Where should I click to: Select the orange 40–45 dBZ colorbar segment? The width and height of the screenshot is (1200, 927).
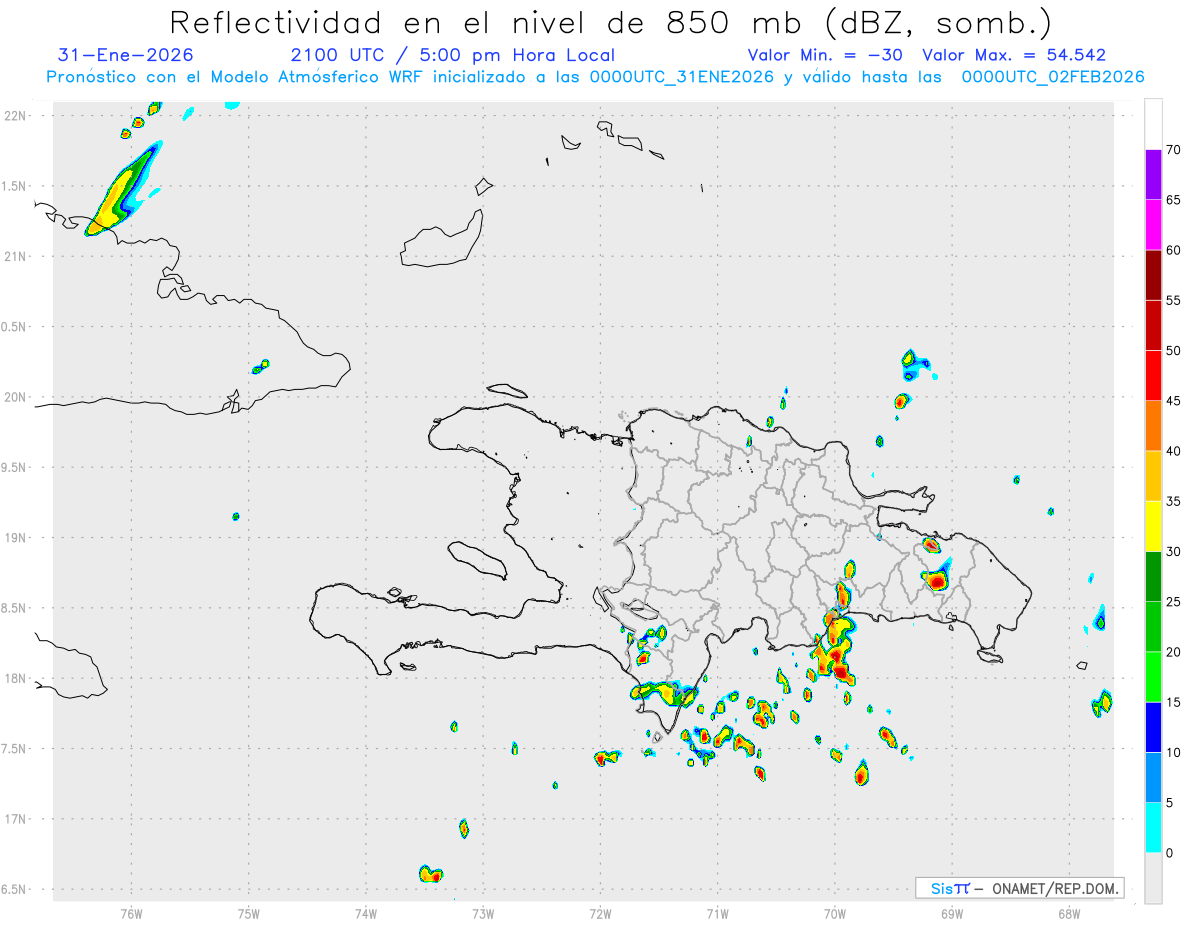(1153, 426)
